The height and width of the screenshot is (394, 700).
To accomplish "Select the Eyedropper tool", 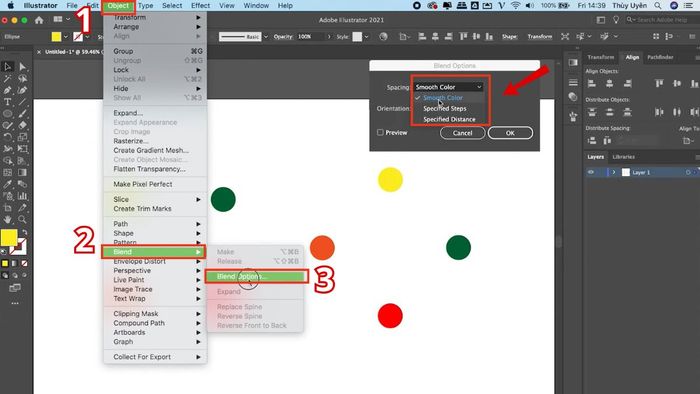I will (x=8, y=184).
